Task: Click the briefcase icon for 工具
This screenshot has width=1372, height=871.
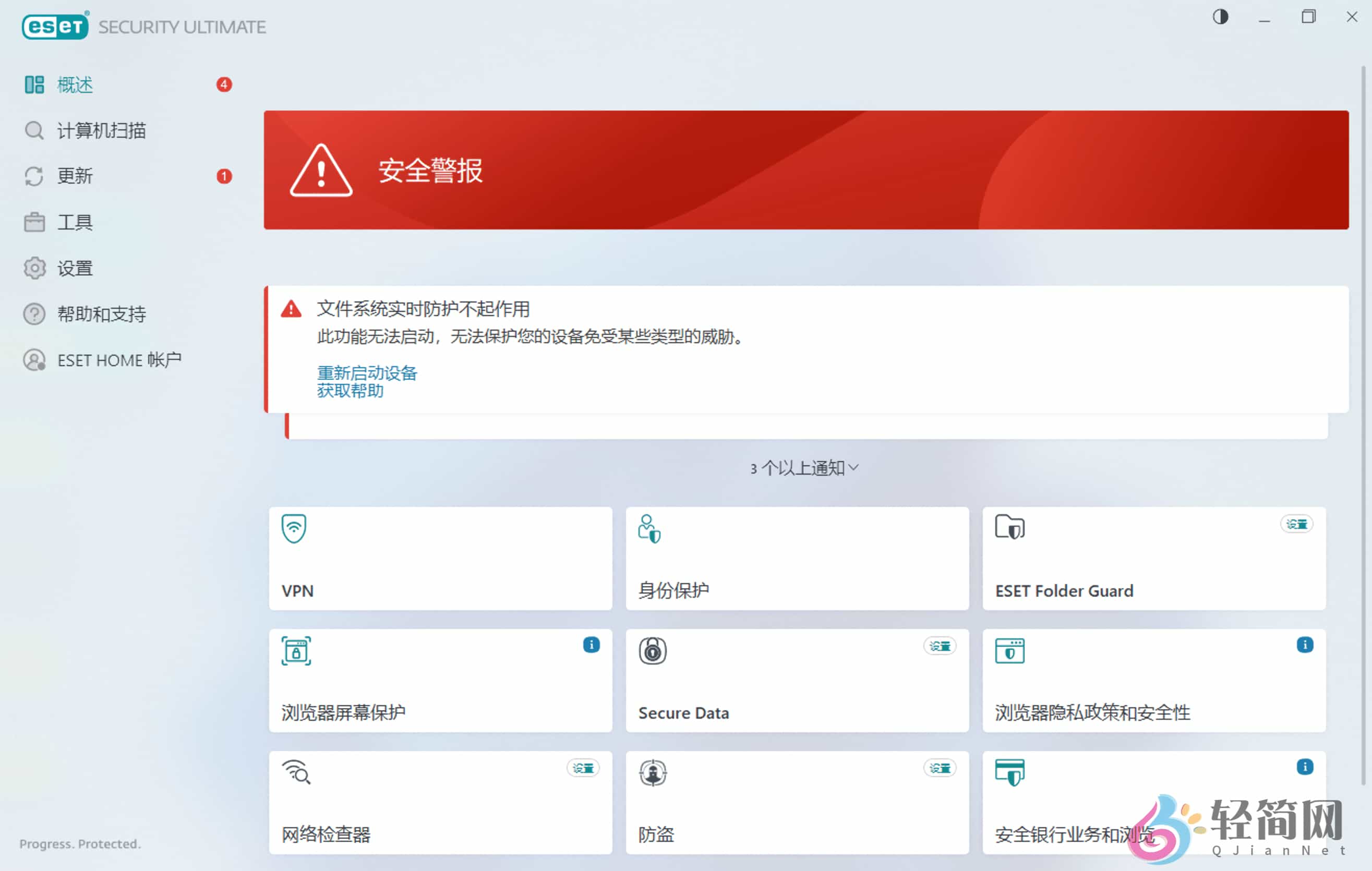Action: click(34, 222)
